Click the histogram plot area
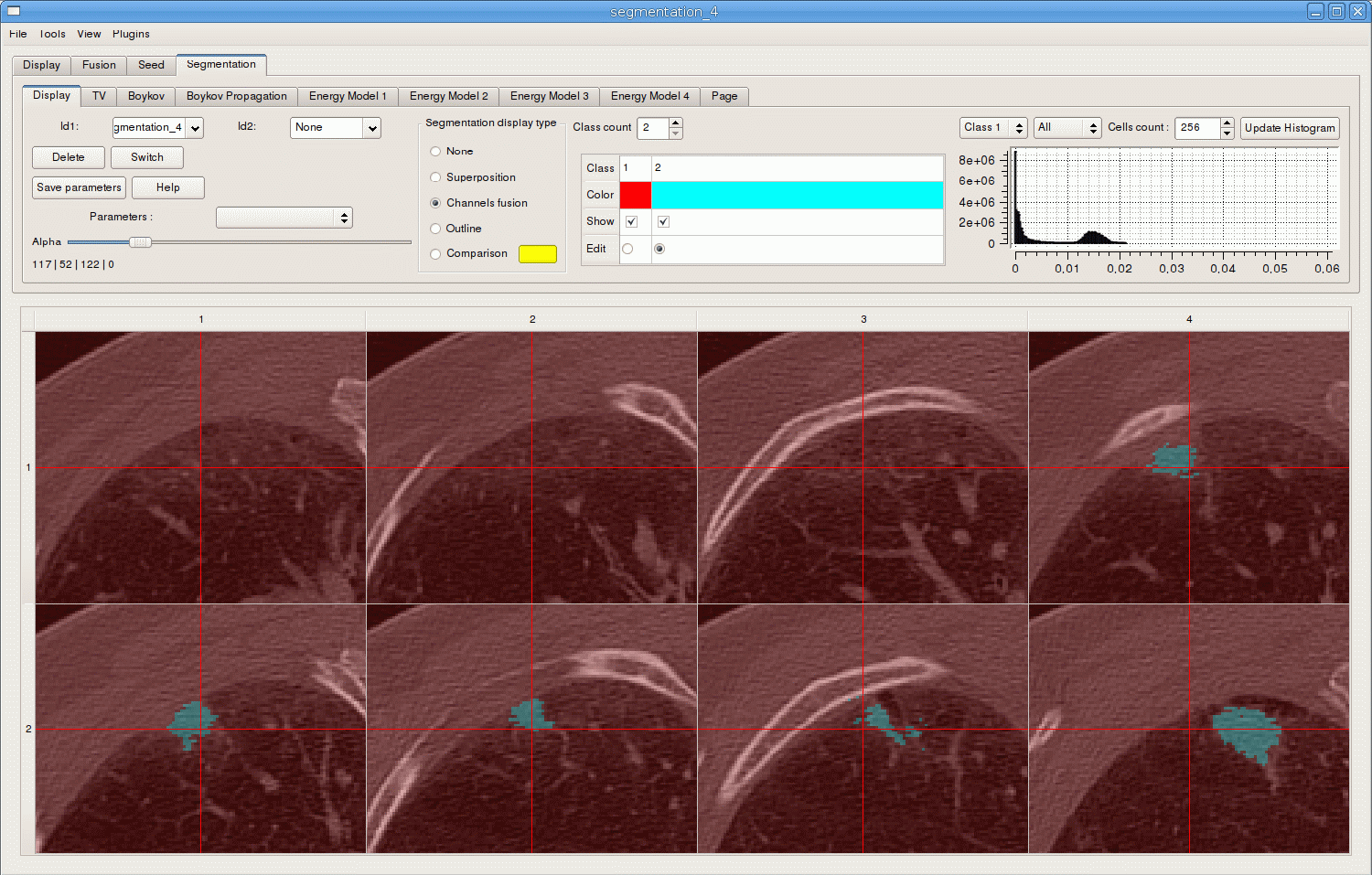 (x=1175, y=197)
